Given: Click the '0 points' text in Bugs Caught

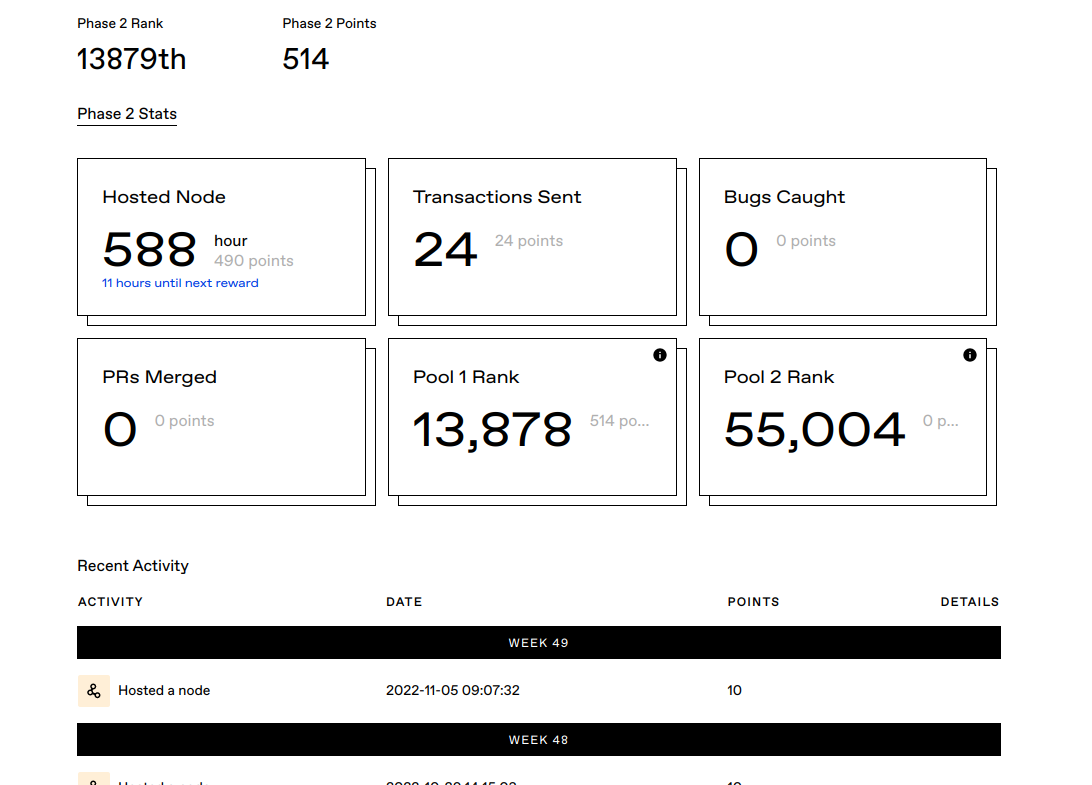Looking at the screenshot, I should [806, 240].
